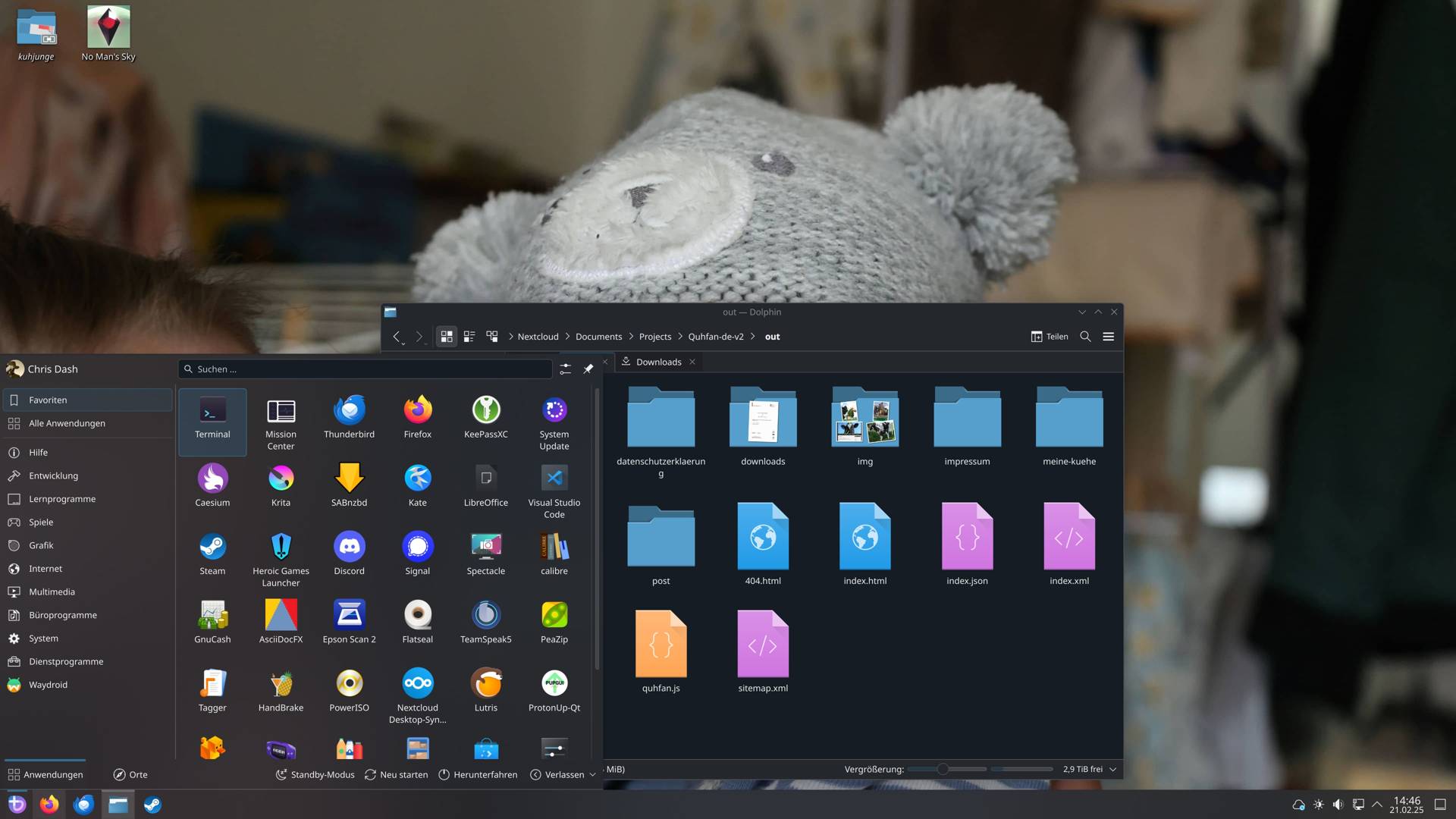Switch Dolphin to details tree view

tap(492, 336)
